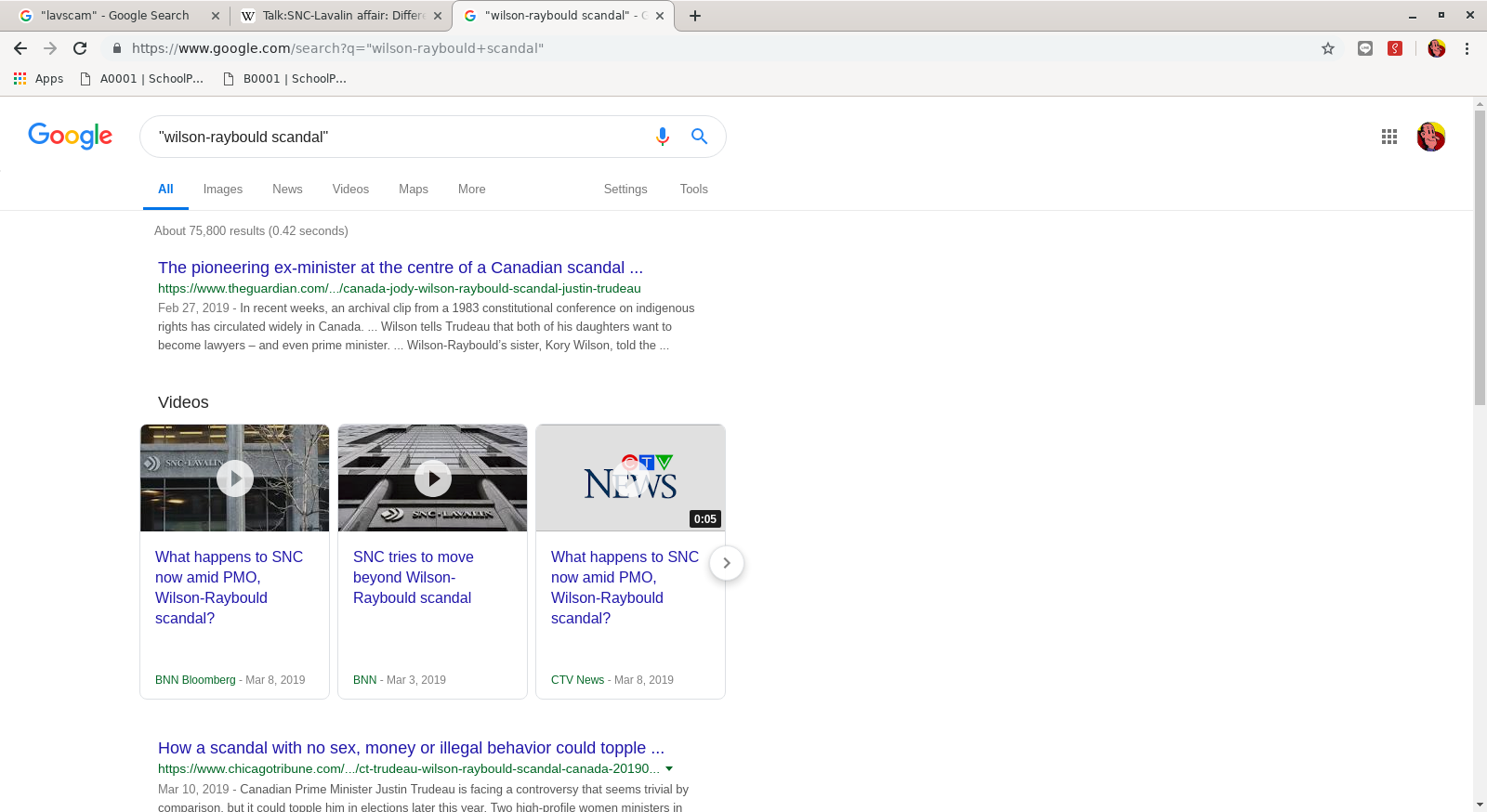Switch to the Images tab
Screen dimensions: 1487x812
click(x=223, y=189)
